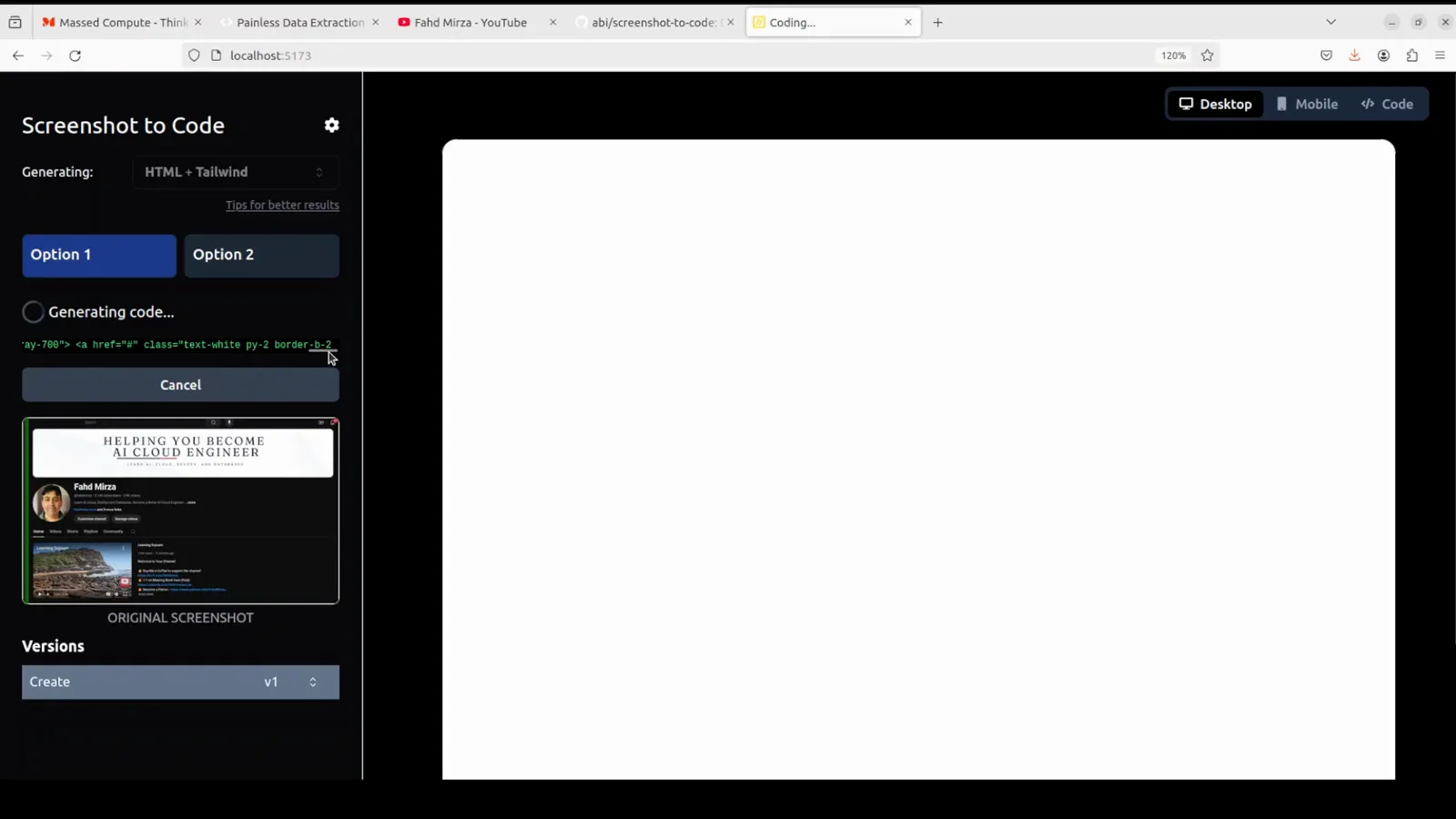Reload the page with the refresh icon
Viewport: 1456px width, 819px height.
tap(76, 56)
